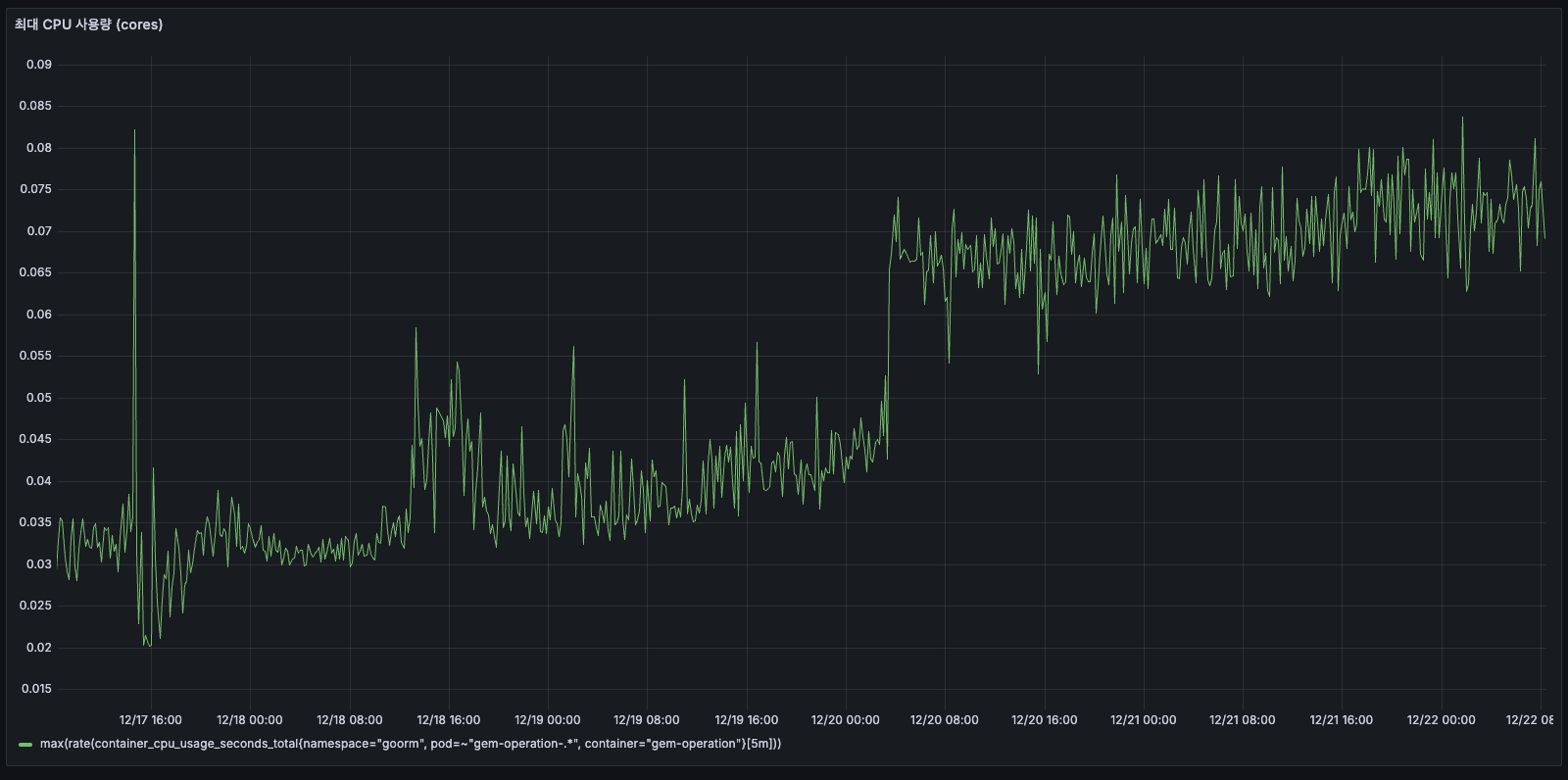
Task: Select the 12/22 00:00 x-axis tick
Action: 1441,720
